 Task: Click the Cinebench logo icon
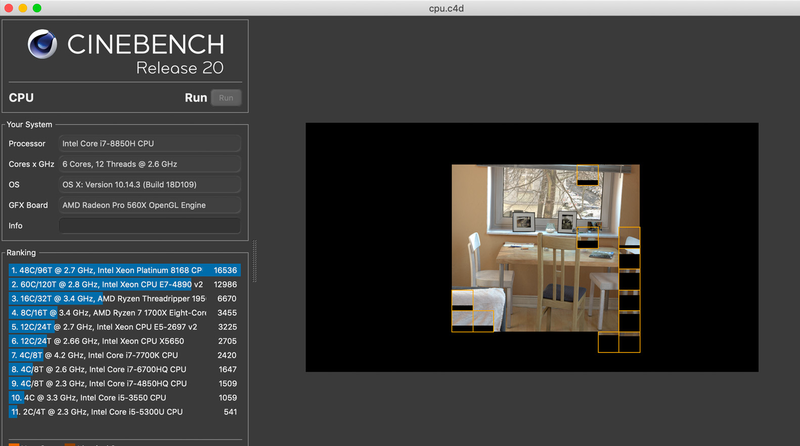click(42, 44)
